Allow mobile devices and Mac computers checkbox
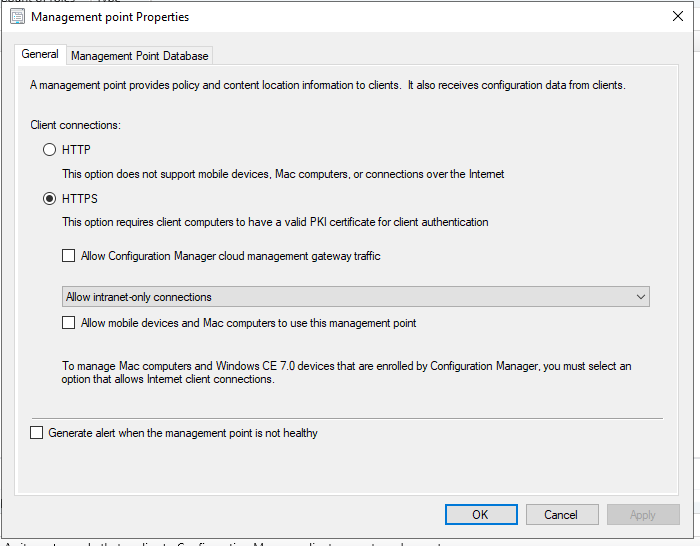 [x=68, y=323]
